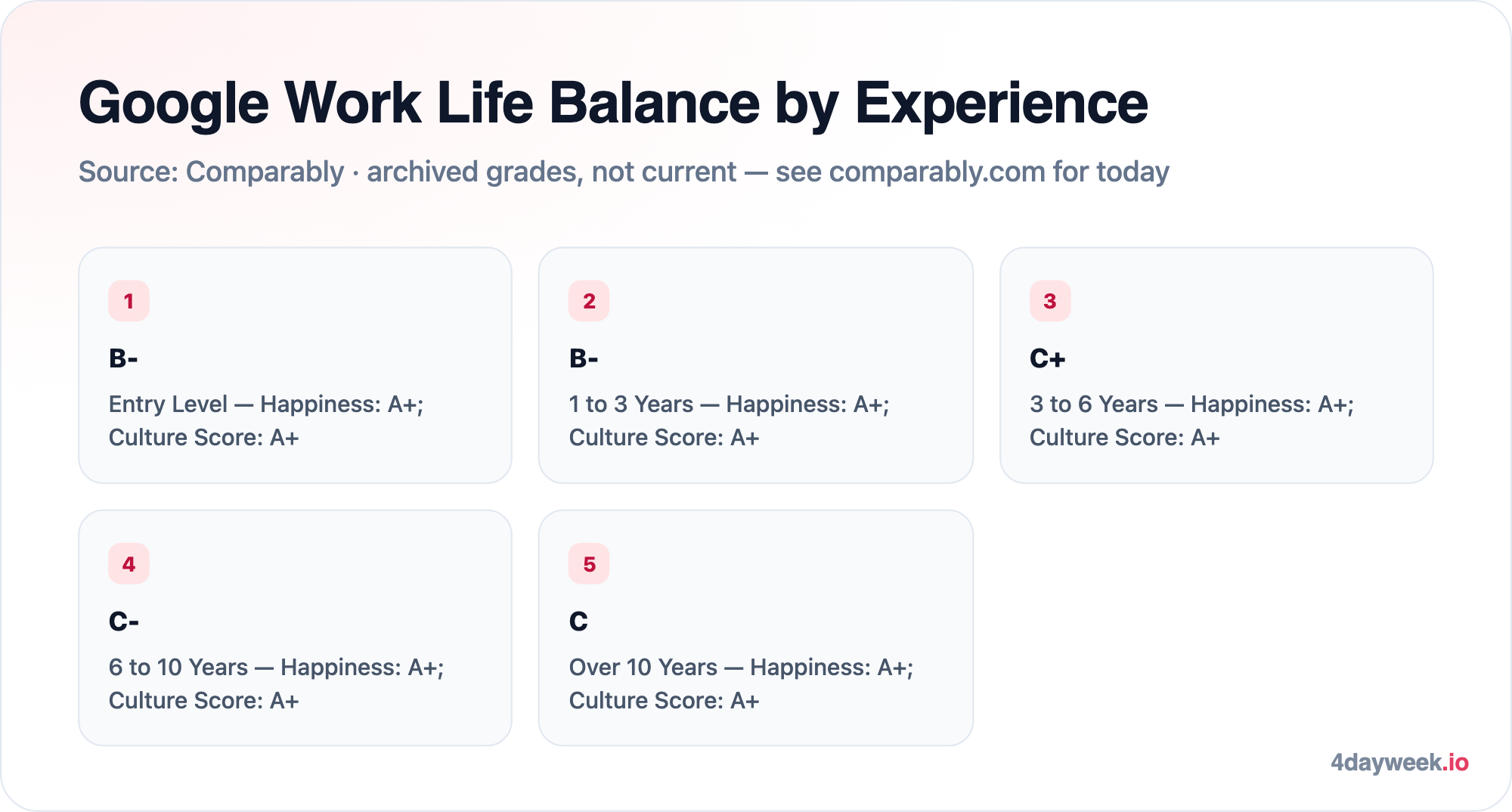Click the Over 10 Years description

(741, 683)
